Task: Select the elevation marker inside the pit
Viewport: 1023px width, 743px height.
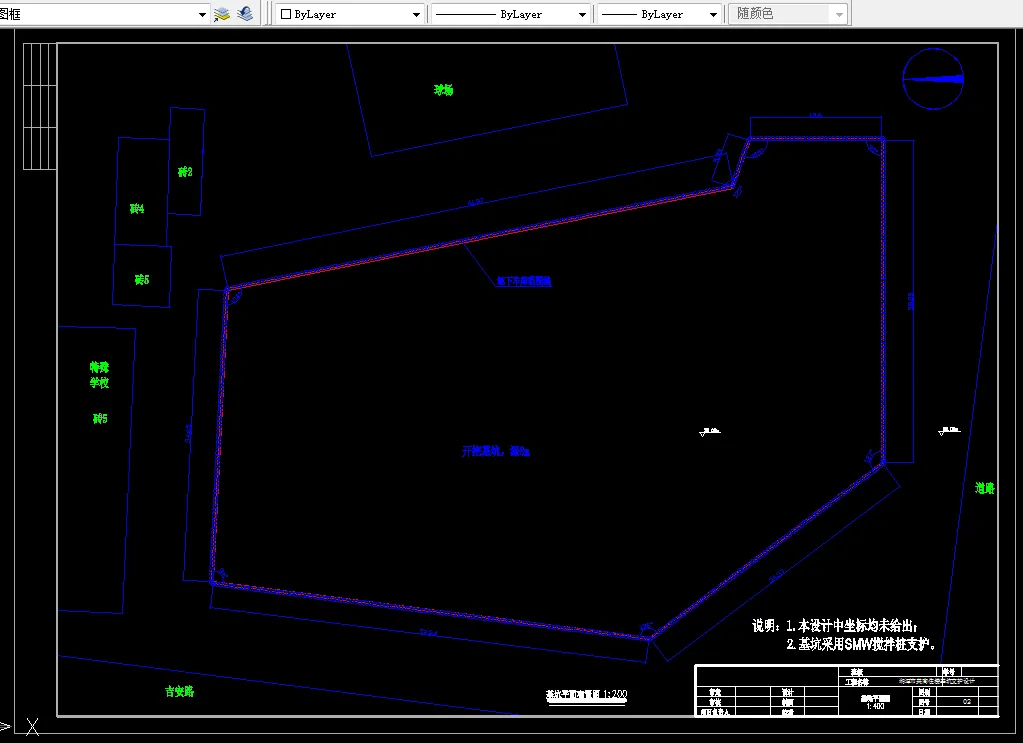Action: pos(709,431)
